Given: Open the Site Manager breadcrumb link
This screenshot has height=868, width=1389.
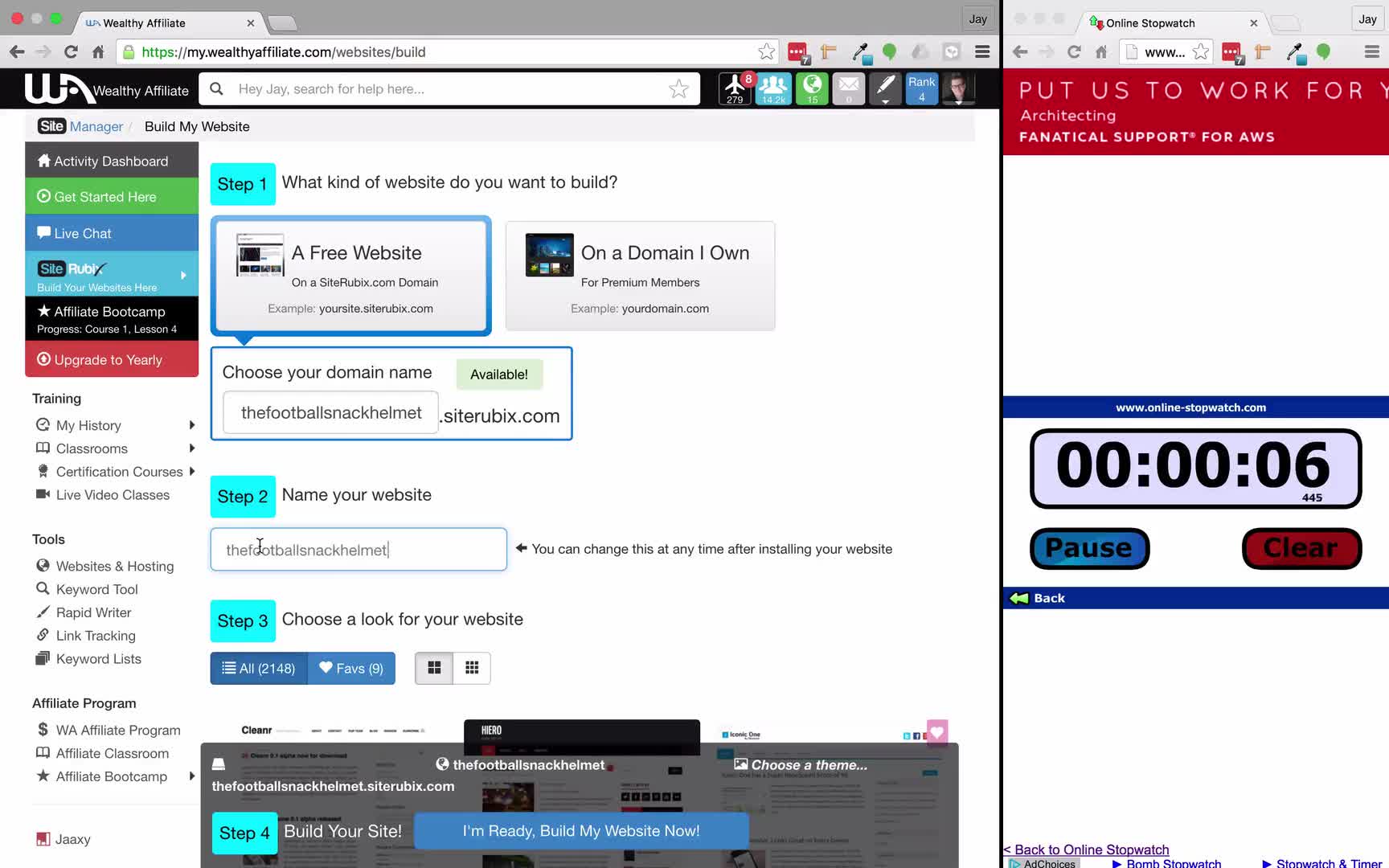Looking at the screenshot, I should pyautogui.click(x=80, y=126).
